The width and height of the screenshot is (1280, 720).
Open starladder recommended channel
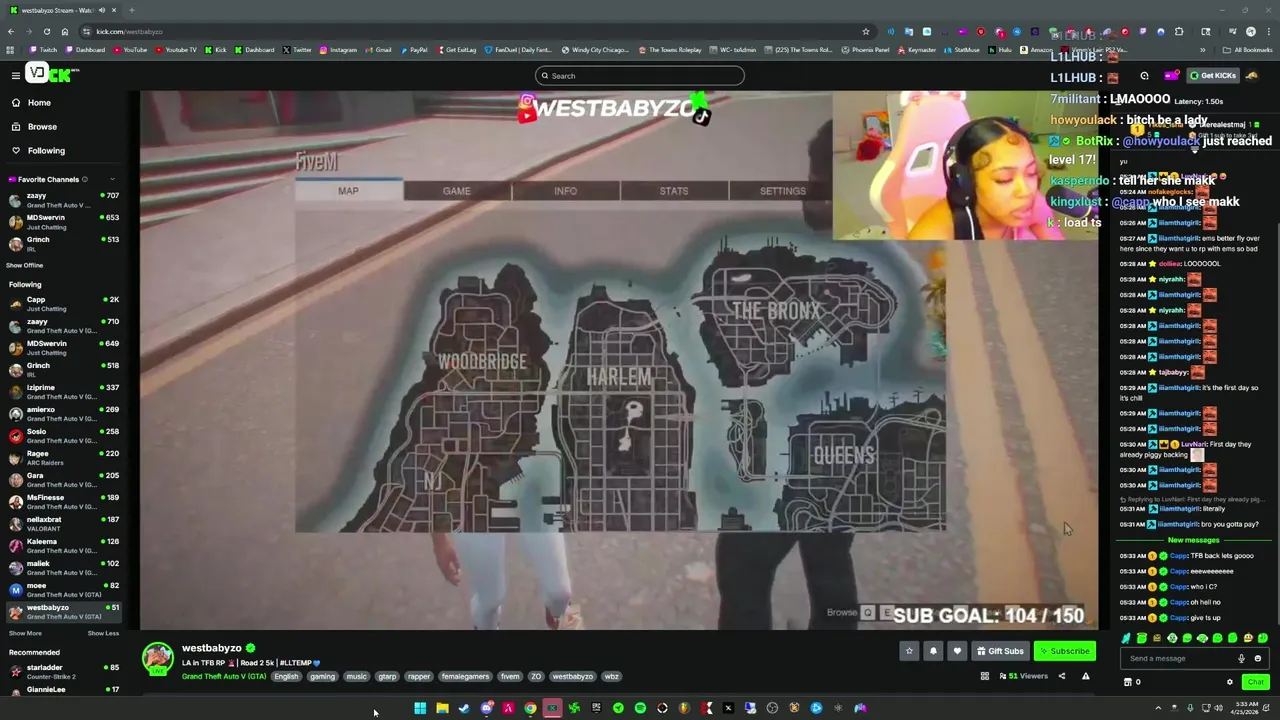point(62,672)
